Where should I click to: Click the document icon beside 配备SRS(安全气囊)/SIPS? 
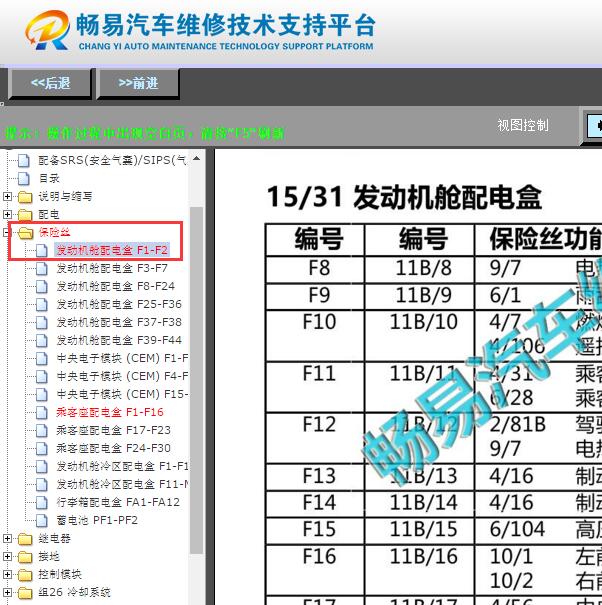click(x=24, y=160)
